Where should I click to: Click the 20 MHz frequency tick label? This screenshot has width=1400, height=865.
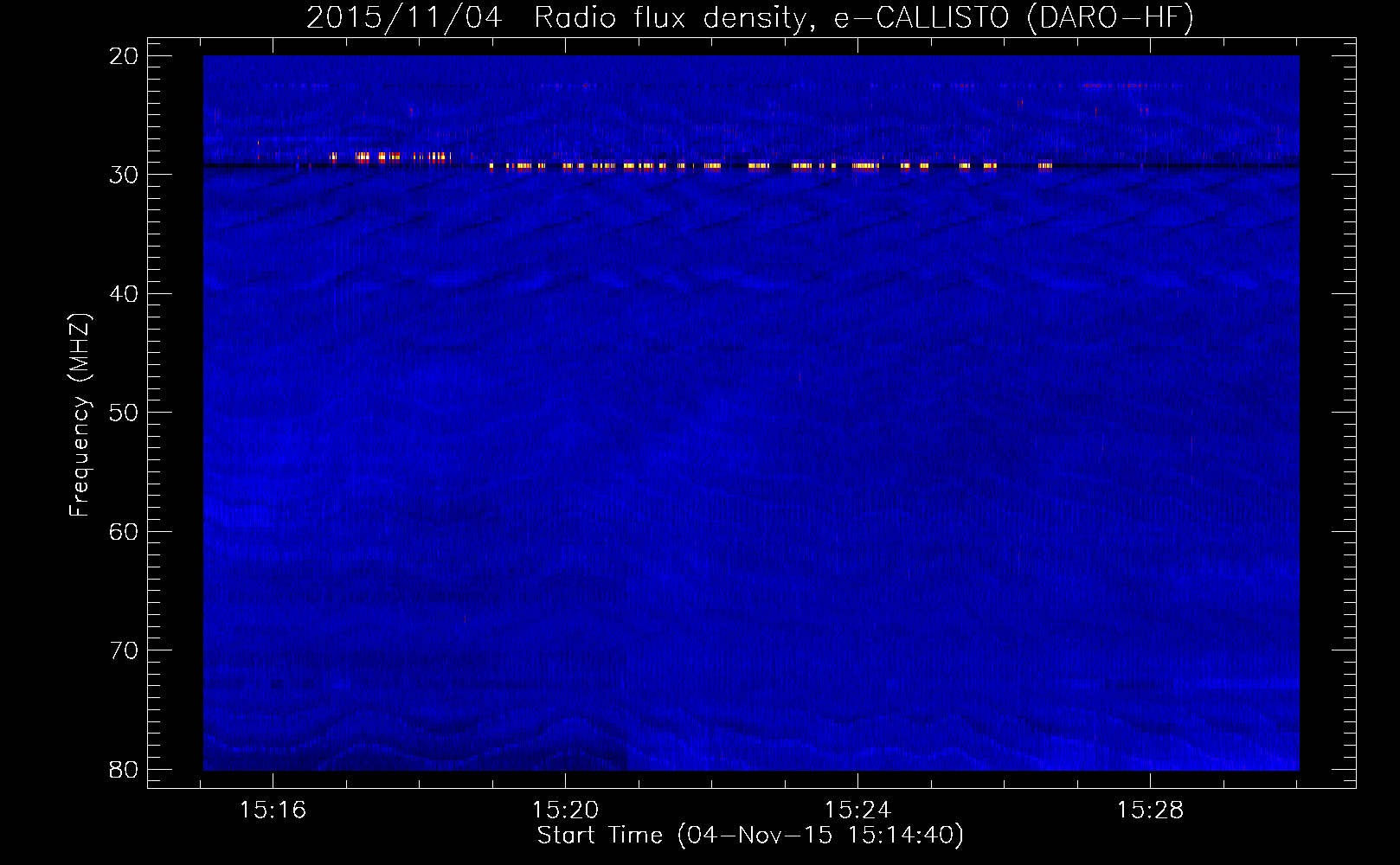point(124,56)
